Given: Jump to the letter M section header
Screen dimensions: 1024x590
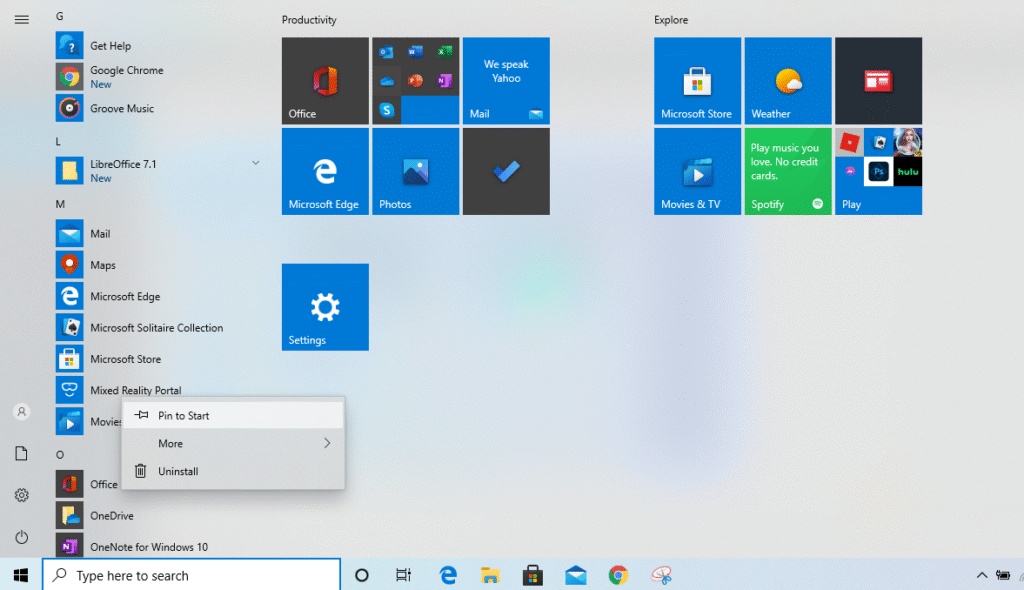Looking at the screenshot, I should (60, 205).
